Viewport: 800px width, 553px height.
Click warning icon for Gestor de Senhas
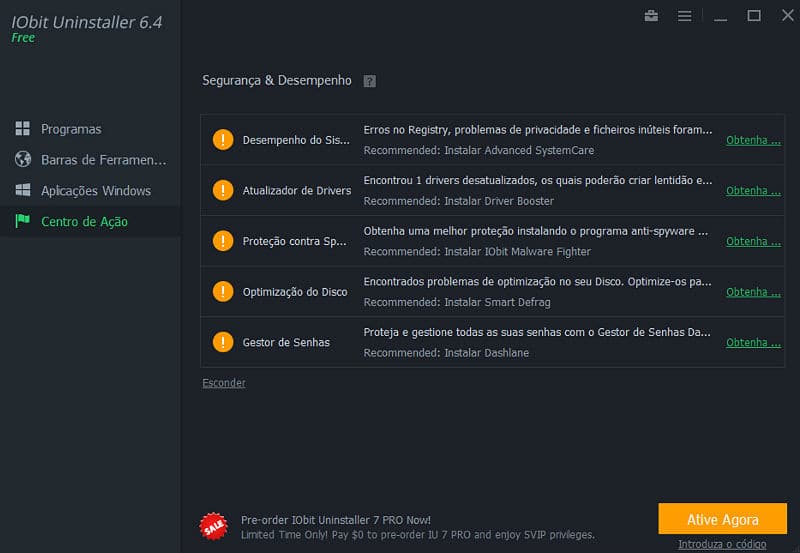[x=223, y=342]
